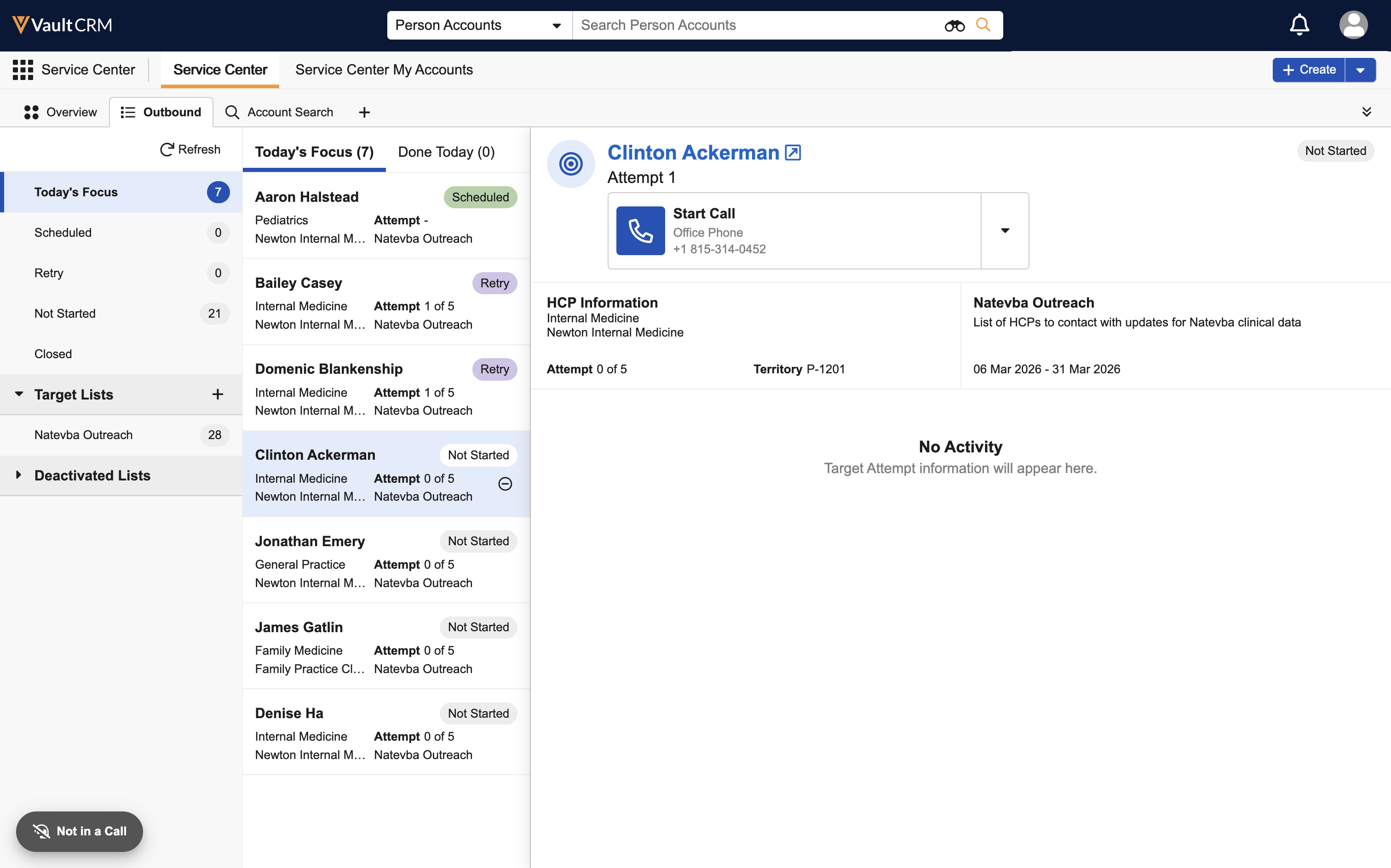
Task: Expand the Start Call phone options arrow
Action: click(x=1005, y=231)
